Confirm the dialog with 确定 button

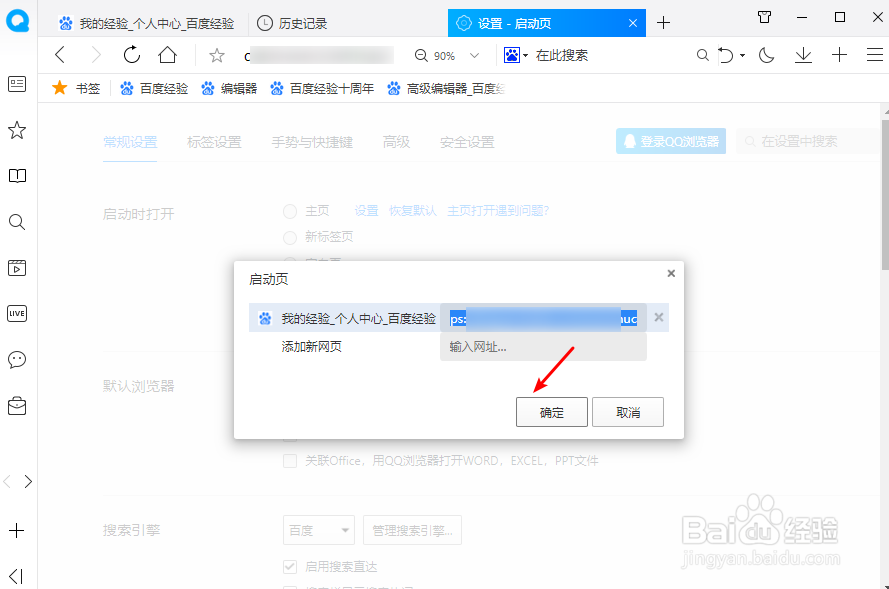coord(551,411)
